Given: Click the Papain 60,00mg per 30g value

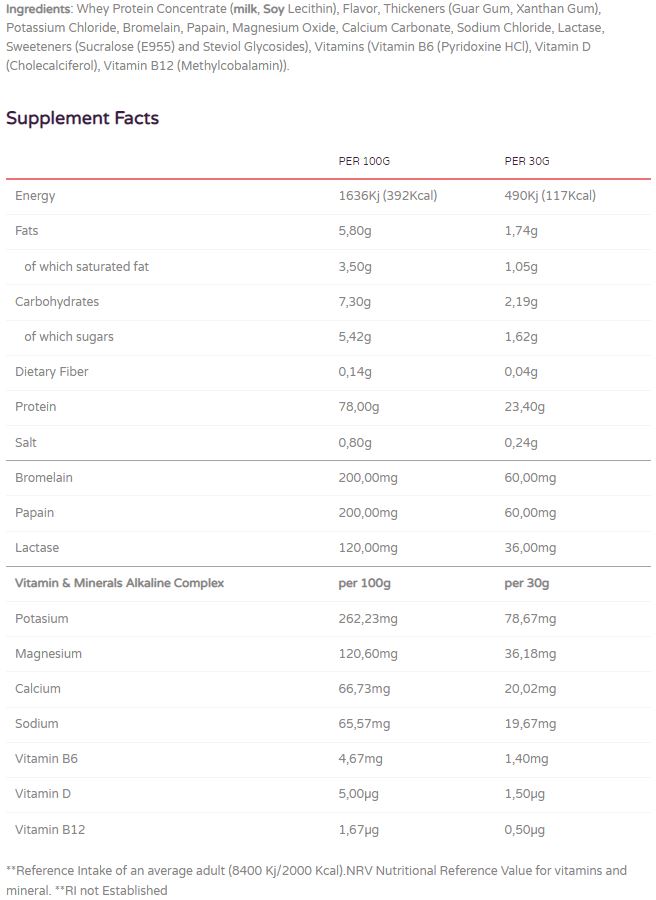Looking at the screenshot, I should (530, 513).
